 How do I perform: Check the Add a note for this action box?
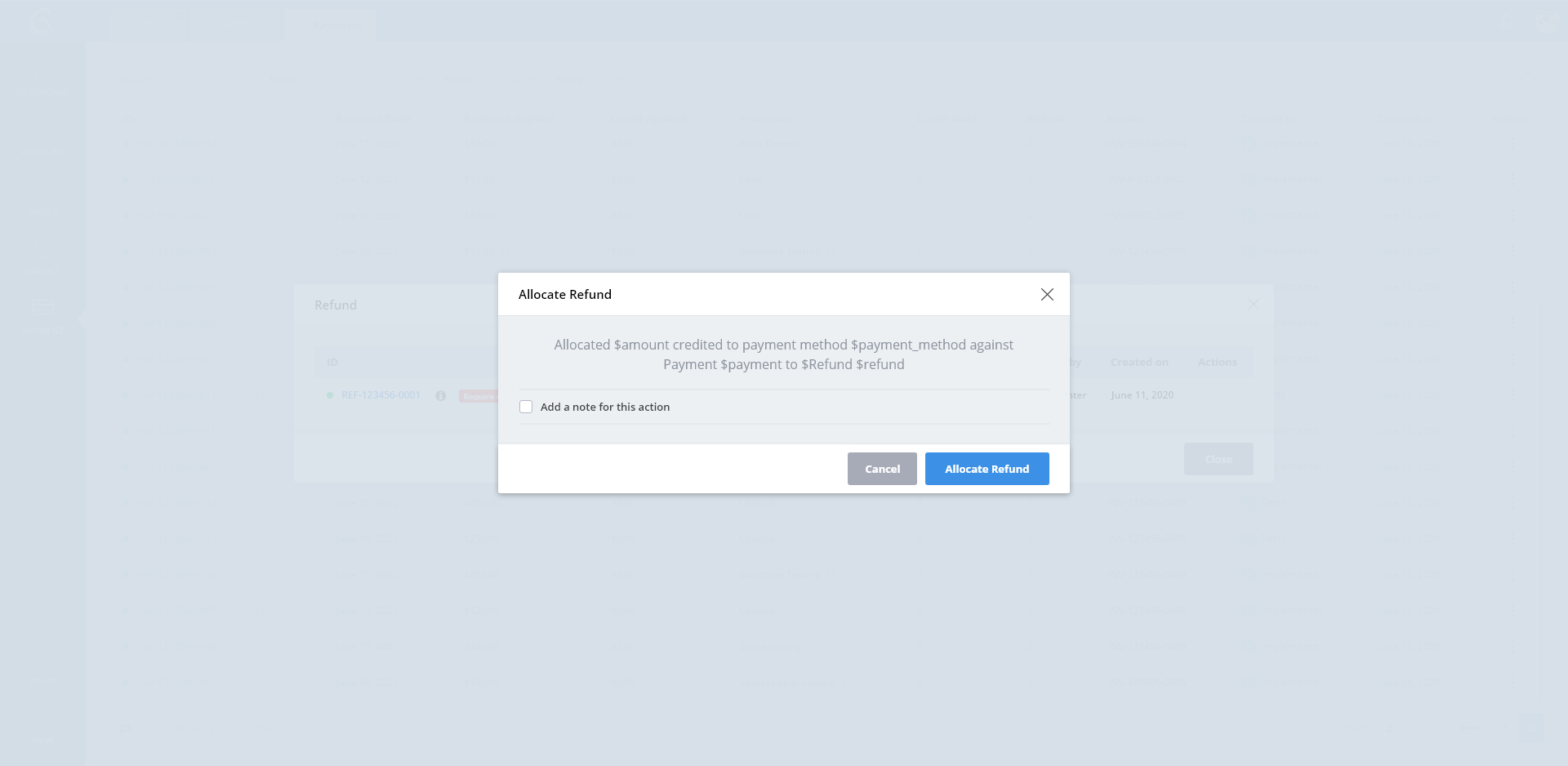pos(526,407)
